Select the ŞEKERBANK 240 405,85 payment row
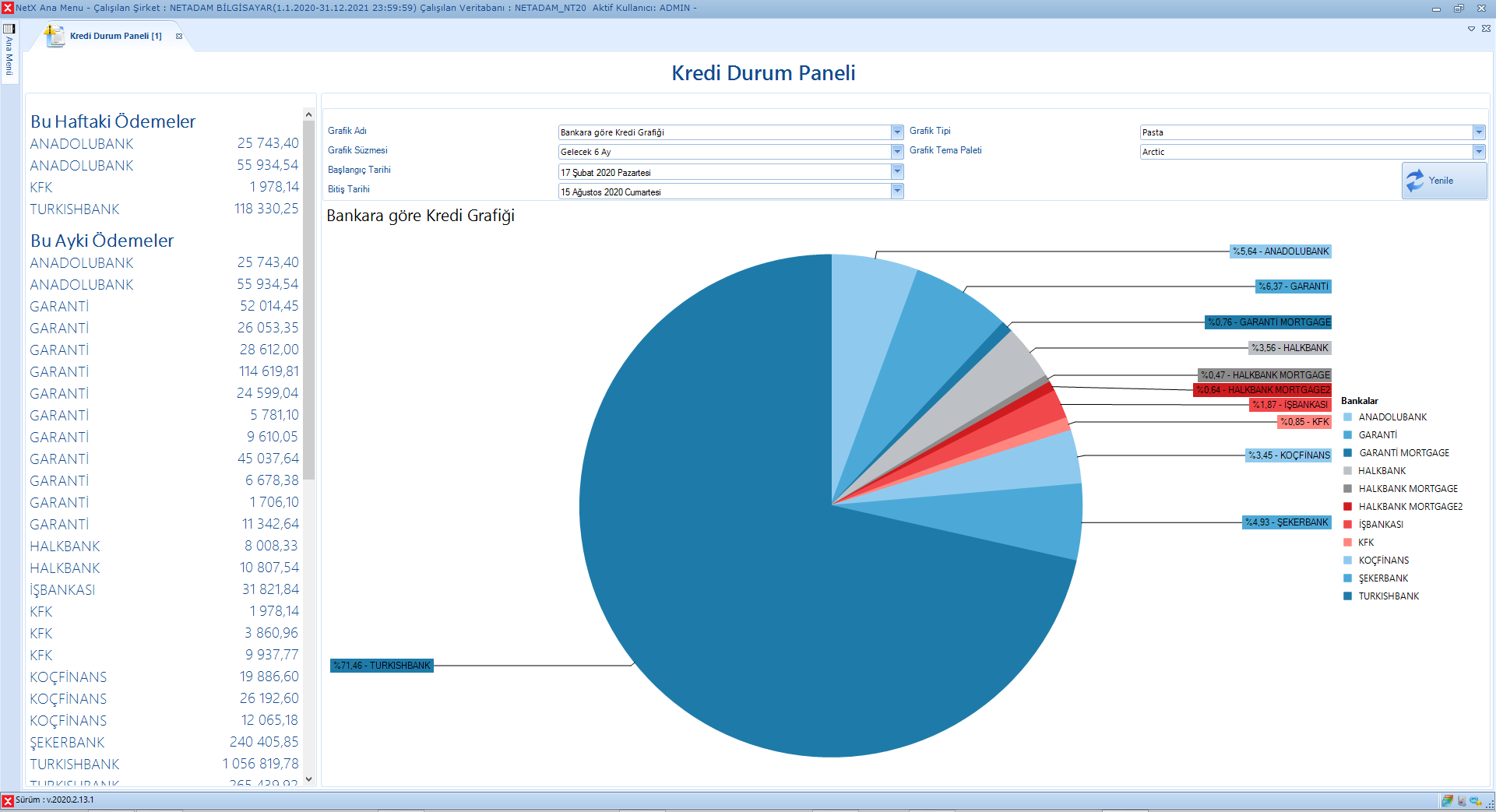 (164, 743)
